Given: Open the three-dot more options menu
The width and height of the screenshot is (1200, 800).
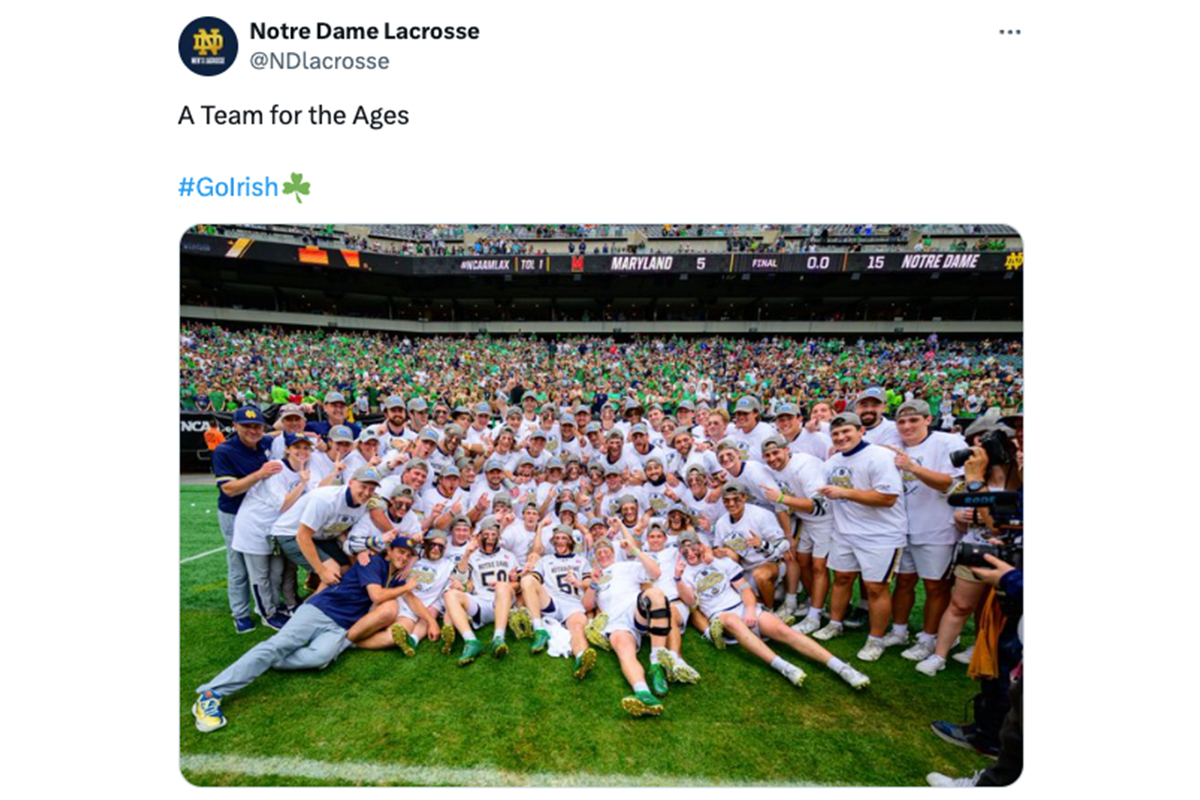Looking at the screenshot, I should [x=1010, y=32].
